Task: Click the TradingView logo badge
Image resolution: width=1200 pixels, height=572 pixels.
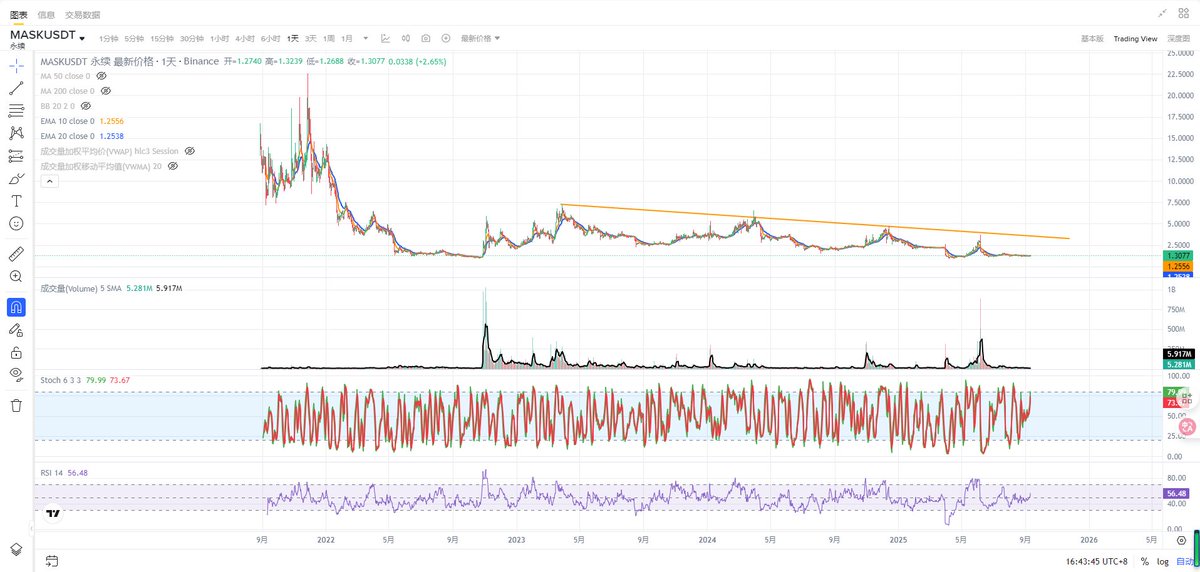Action: pos(54,513)
